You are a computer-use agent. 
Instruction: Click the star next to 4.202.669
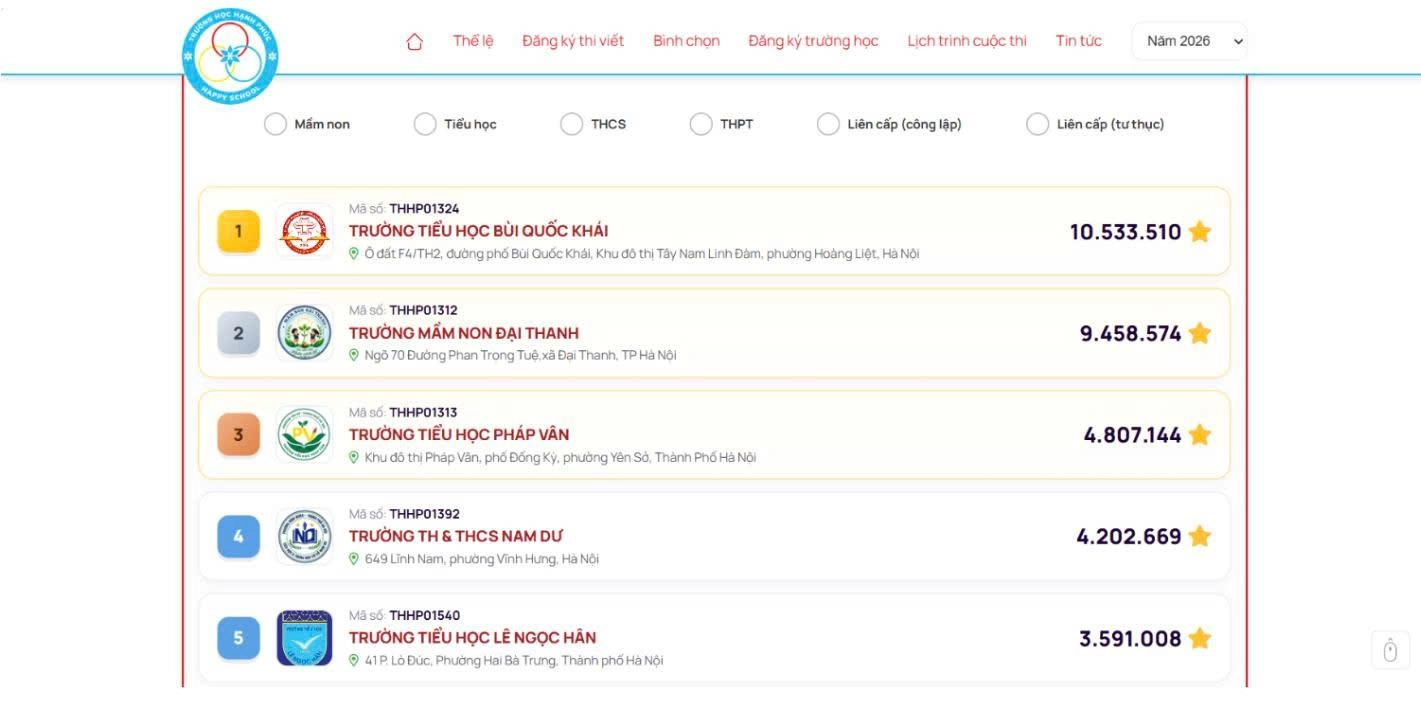[x=1200, y=537]
